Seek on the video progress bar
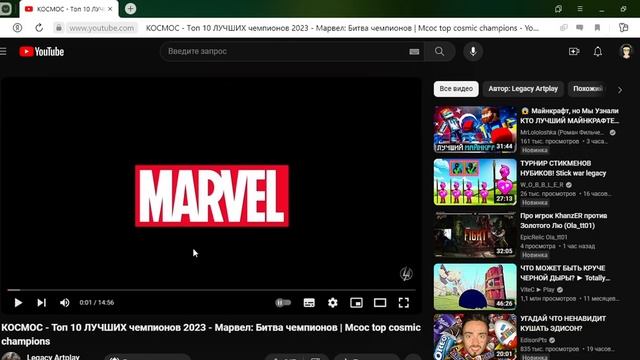 coord(211,290)
